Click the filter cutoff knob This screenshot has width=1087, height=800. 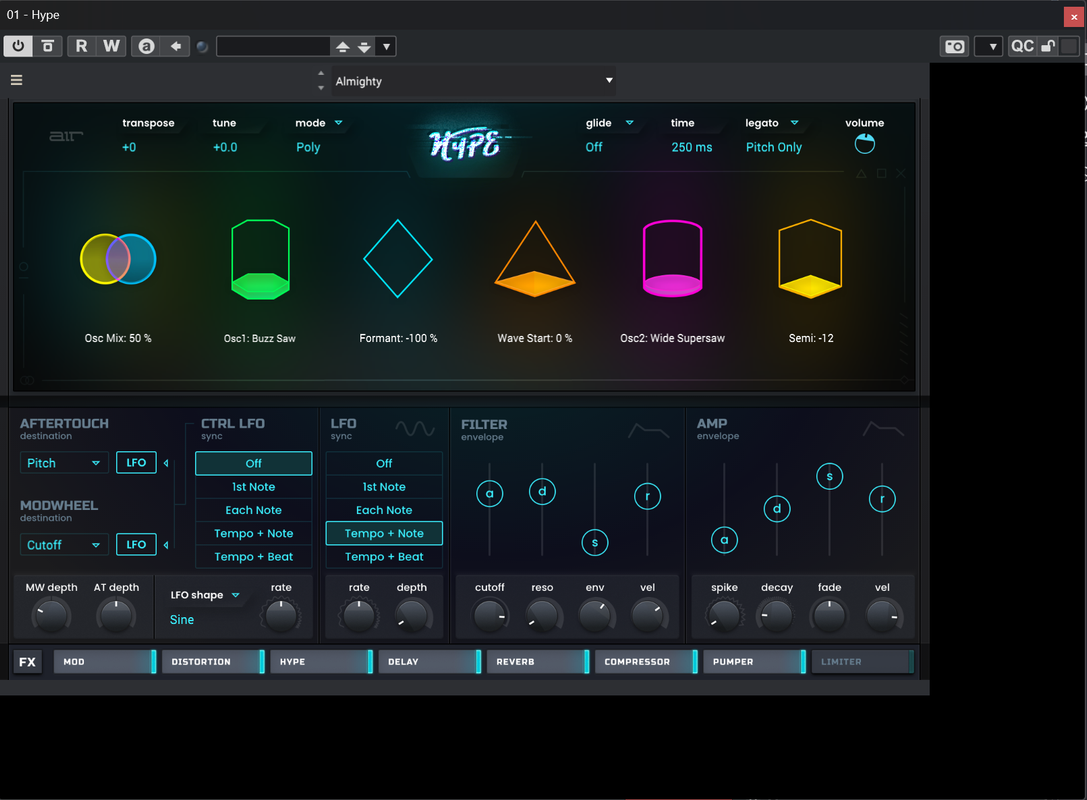pos(489,616)
